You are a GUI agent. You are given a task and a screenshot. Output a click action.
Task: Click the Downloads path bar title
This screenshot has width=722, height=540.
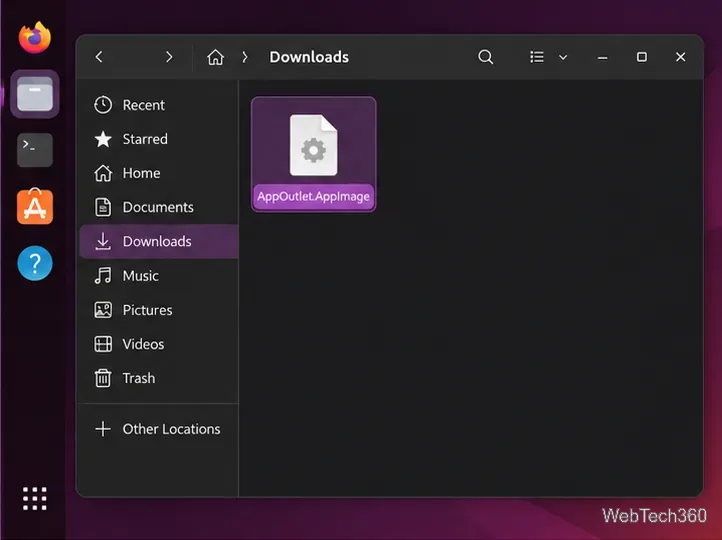click(x=309, y=57)
